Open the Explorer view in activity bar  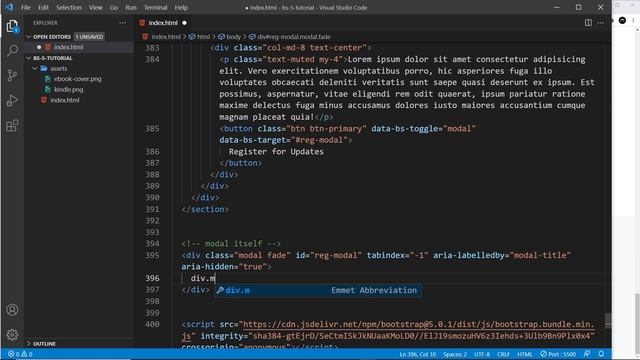(12, 27)
